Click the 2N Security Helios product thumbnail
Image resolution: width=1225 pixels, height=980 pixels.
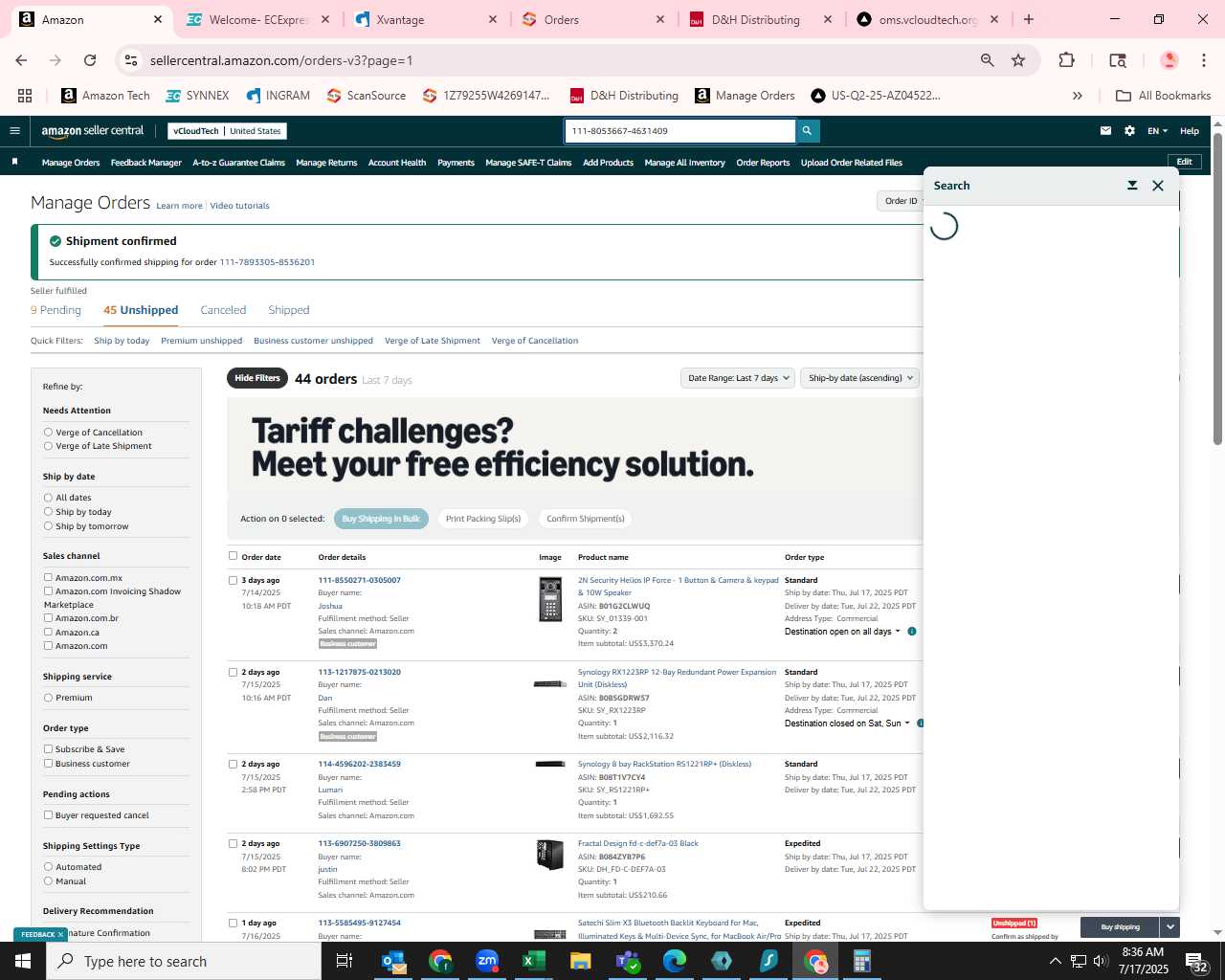[550, 600]
